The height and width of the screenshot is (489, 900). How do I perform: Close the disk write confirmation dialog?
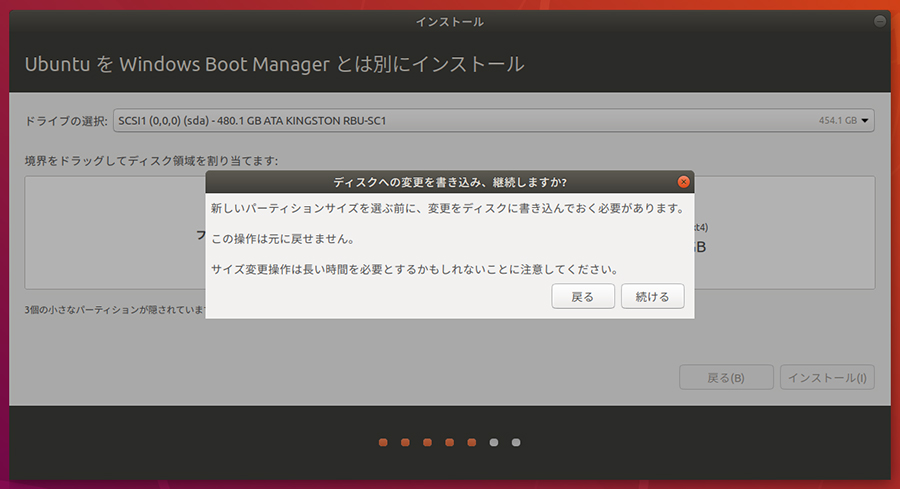tap(683, 182)
